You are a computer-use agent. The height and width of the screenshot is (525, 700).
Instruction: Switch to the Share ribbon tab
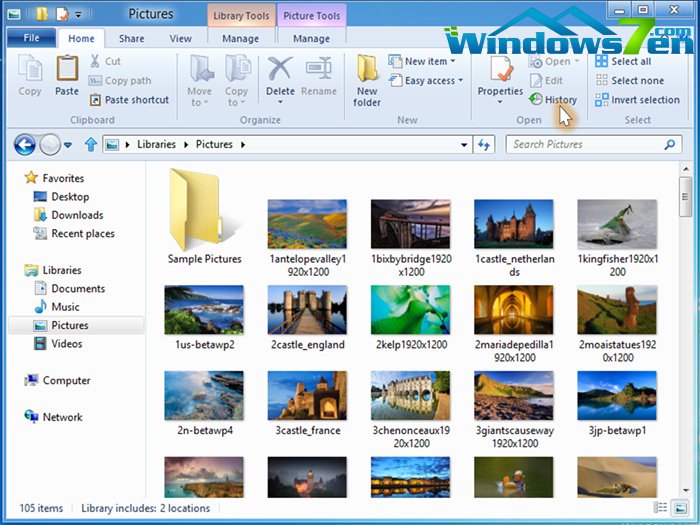tap(131, 39)
